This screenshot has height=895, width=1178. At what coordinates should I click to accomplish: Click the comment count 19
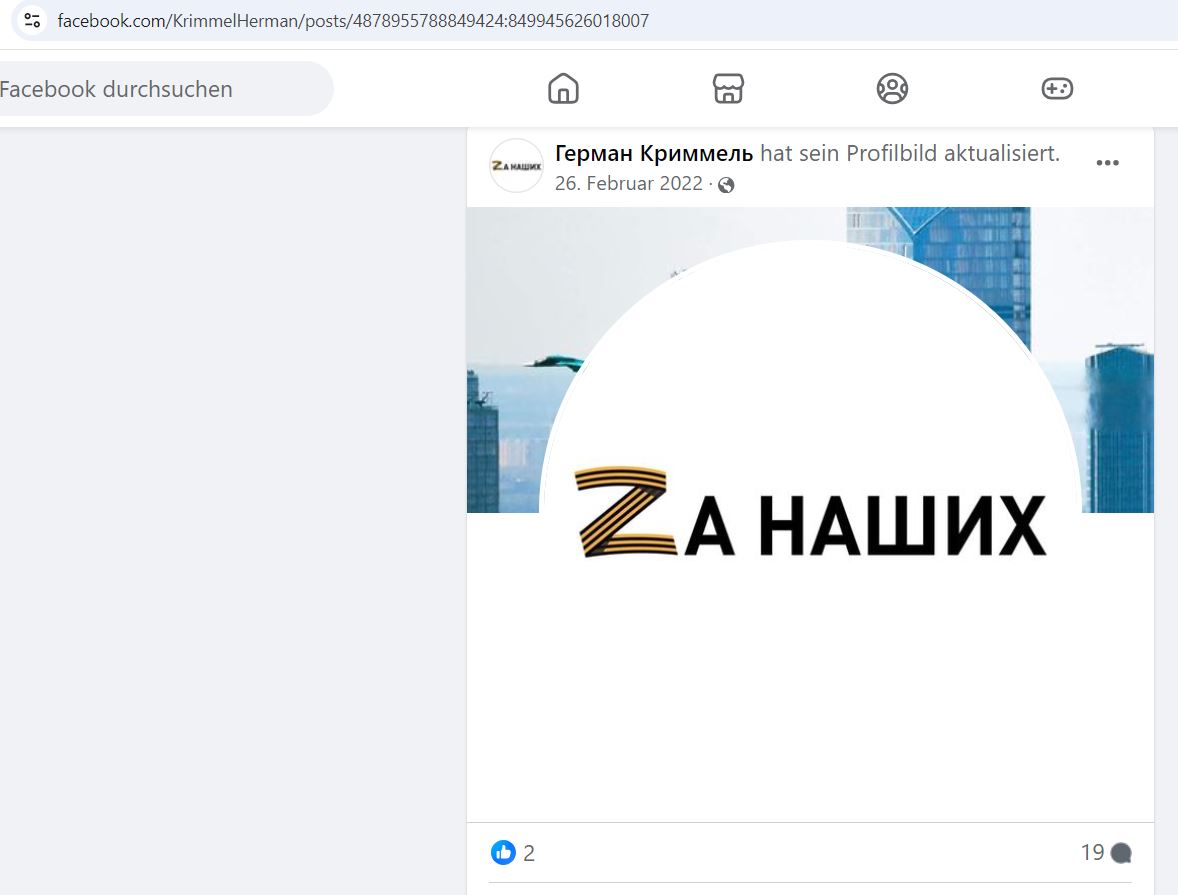click(x=1092, y=852)
